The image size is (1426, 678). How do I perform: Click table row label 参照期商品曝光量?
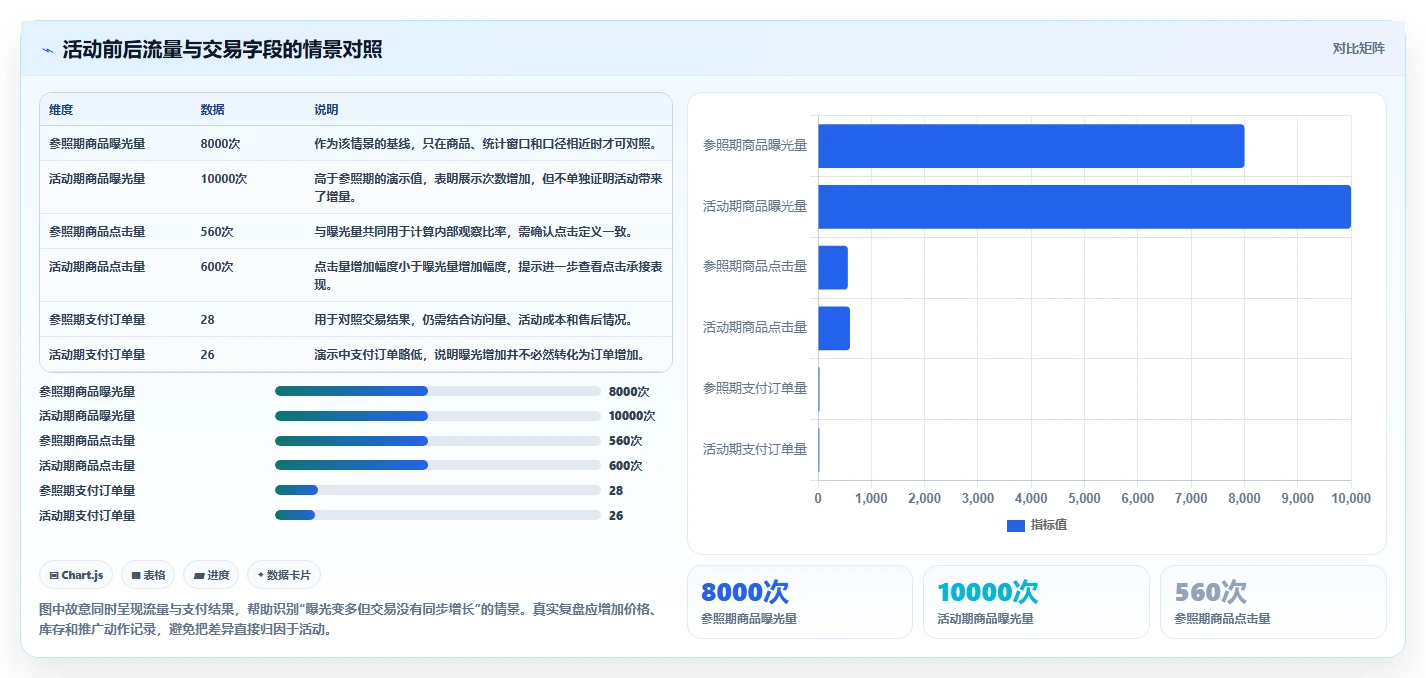click(97, 144)
